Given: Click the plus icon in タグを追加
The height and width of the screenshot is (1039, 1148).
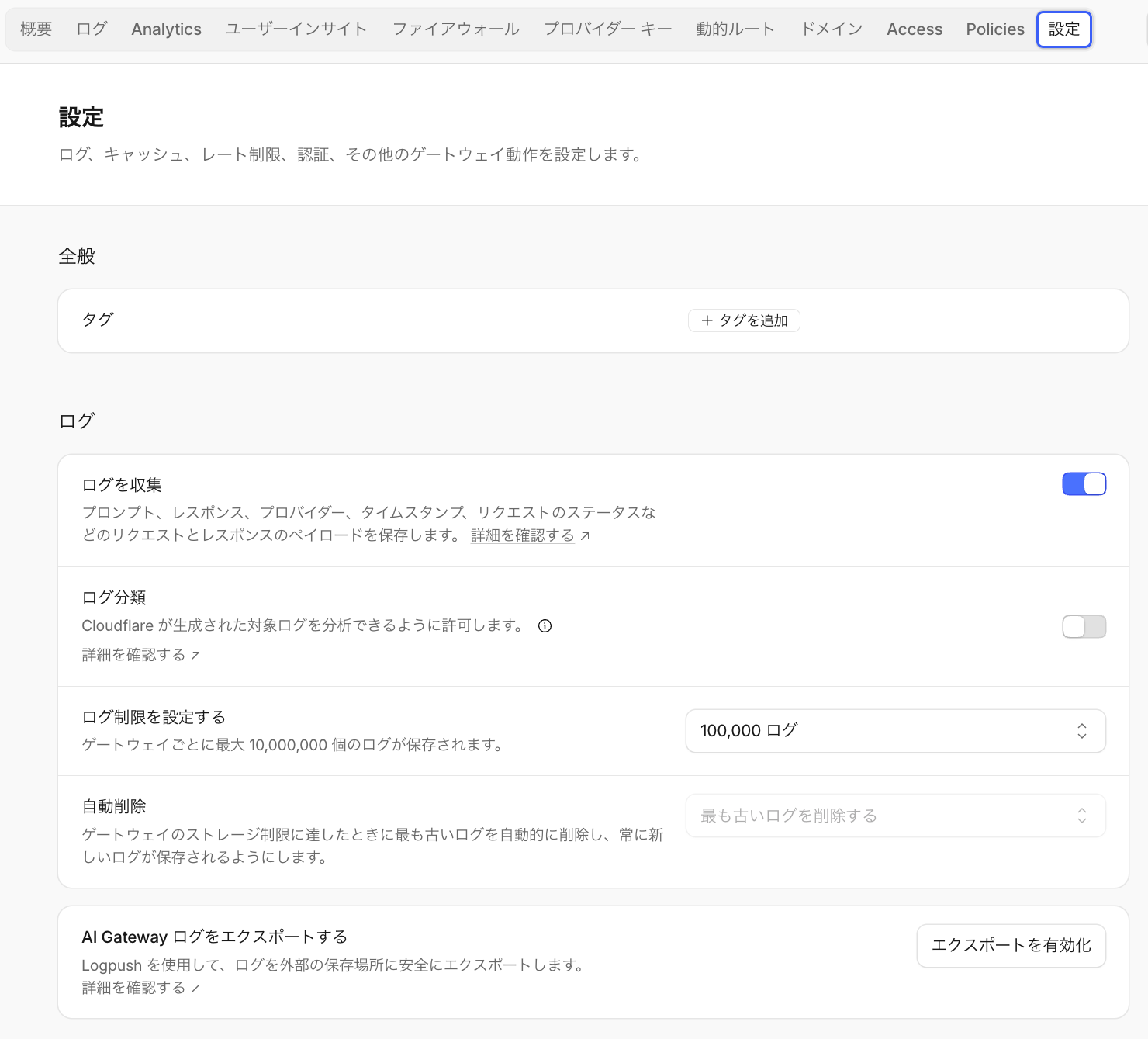Looking at the screenshot, I should (707, 320).
